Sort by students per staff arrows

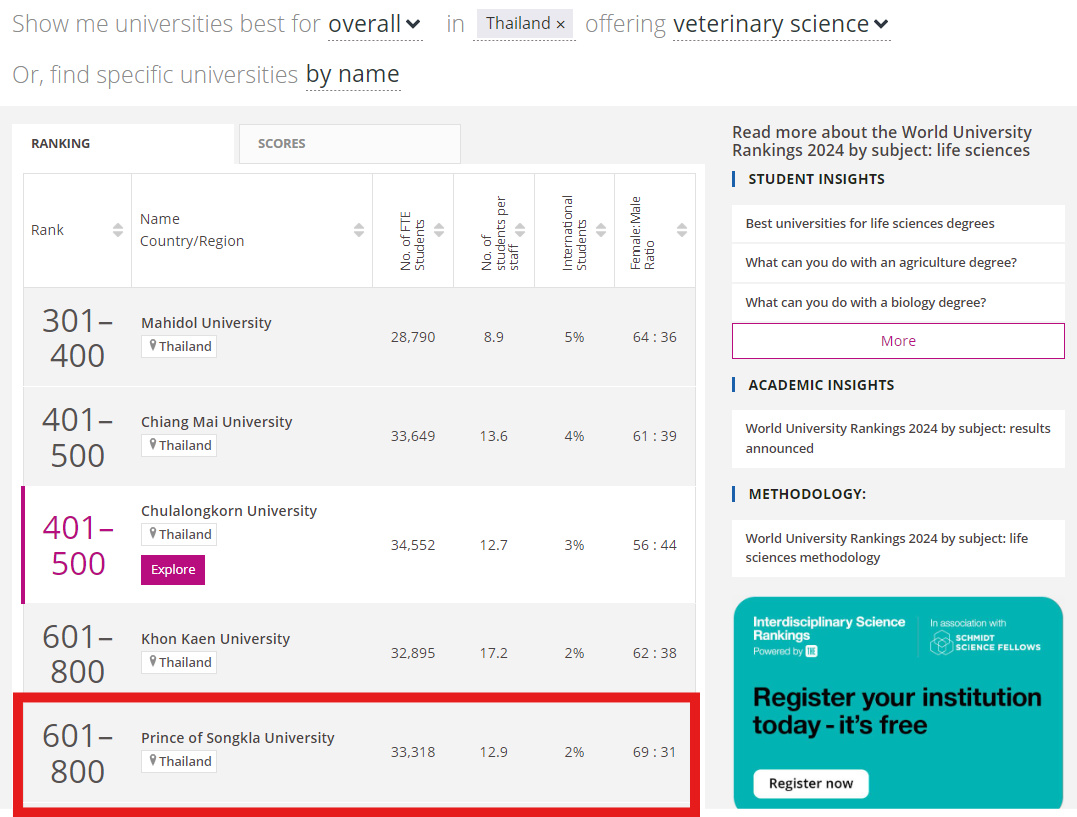click(x=521, y=230)
